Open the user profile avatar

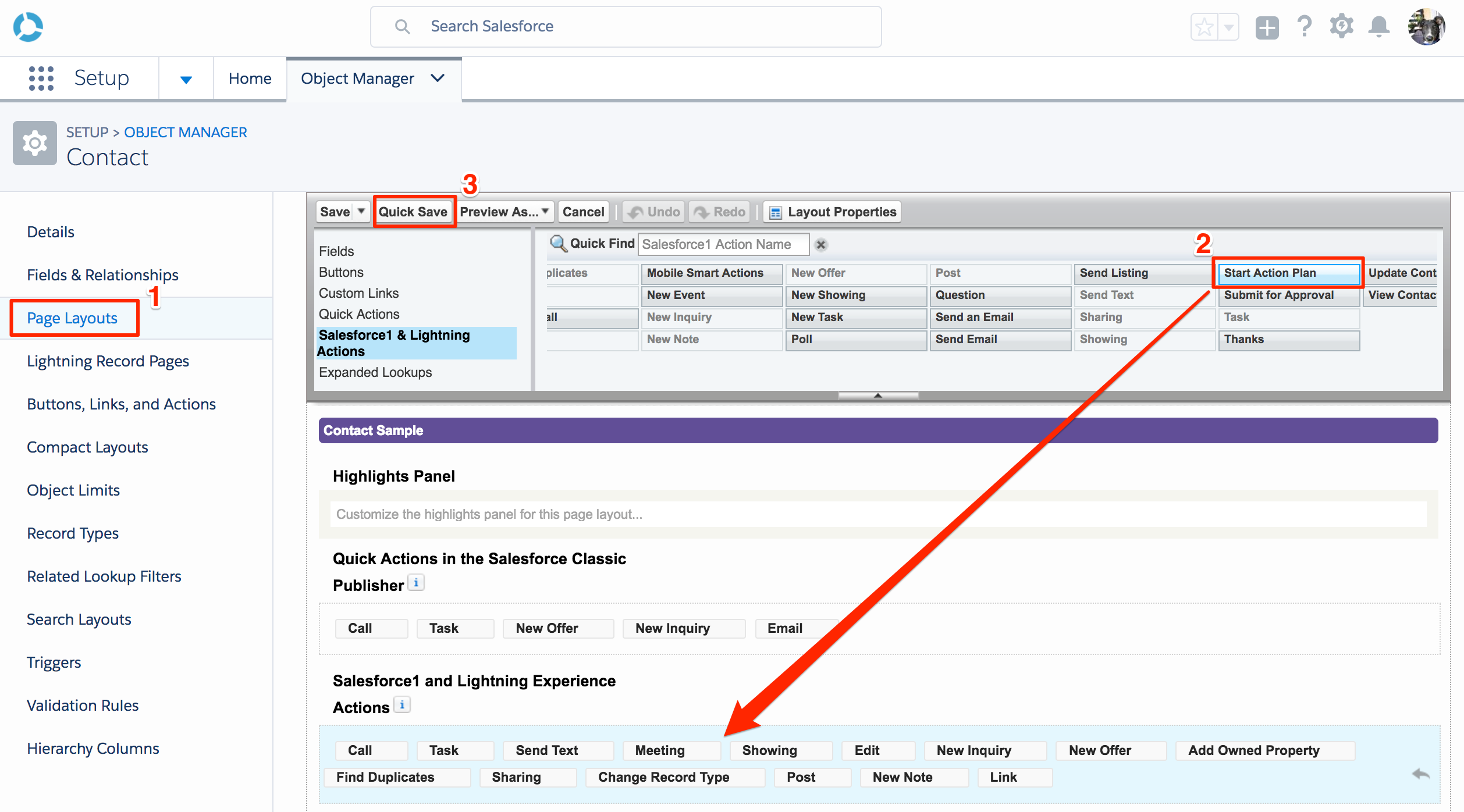1426,27
